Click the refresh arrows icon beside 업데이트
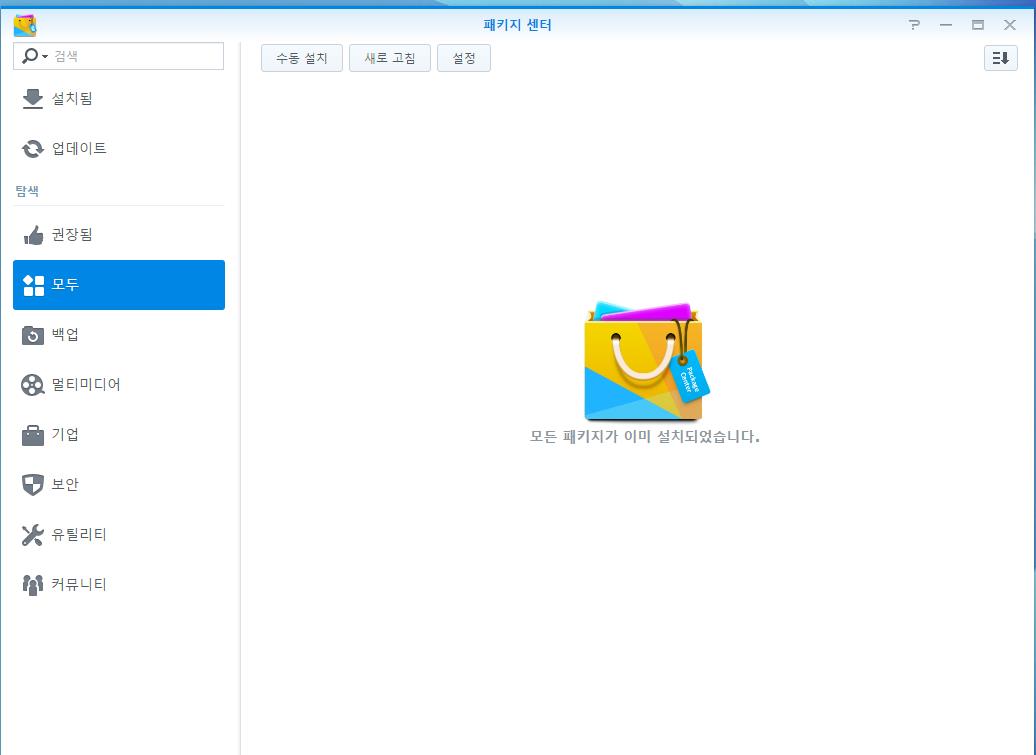1036x755 pixels. (32, 149)
